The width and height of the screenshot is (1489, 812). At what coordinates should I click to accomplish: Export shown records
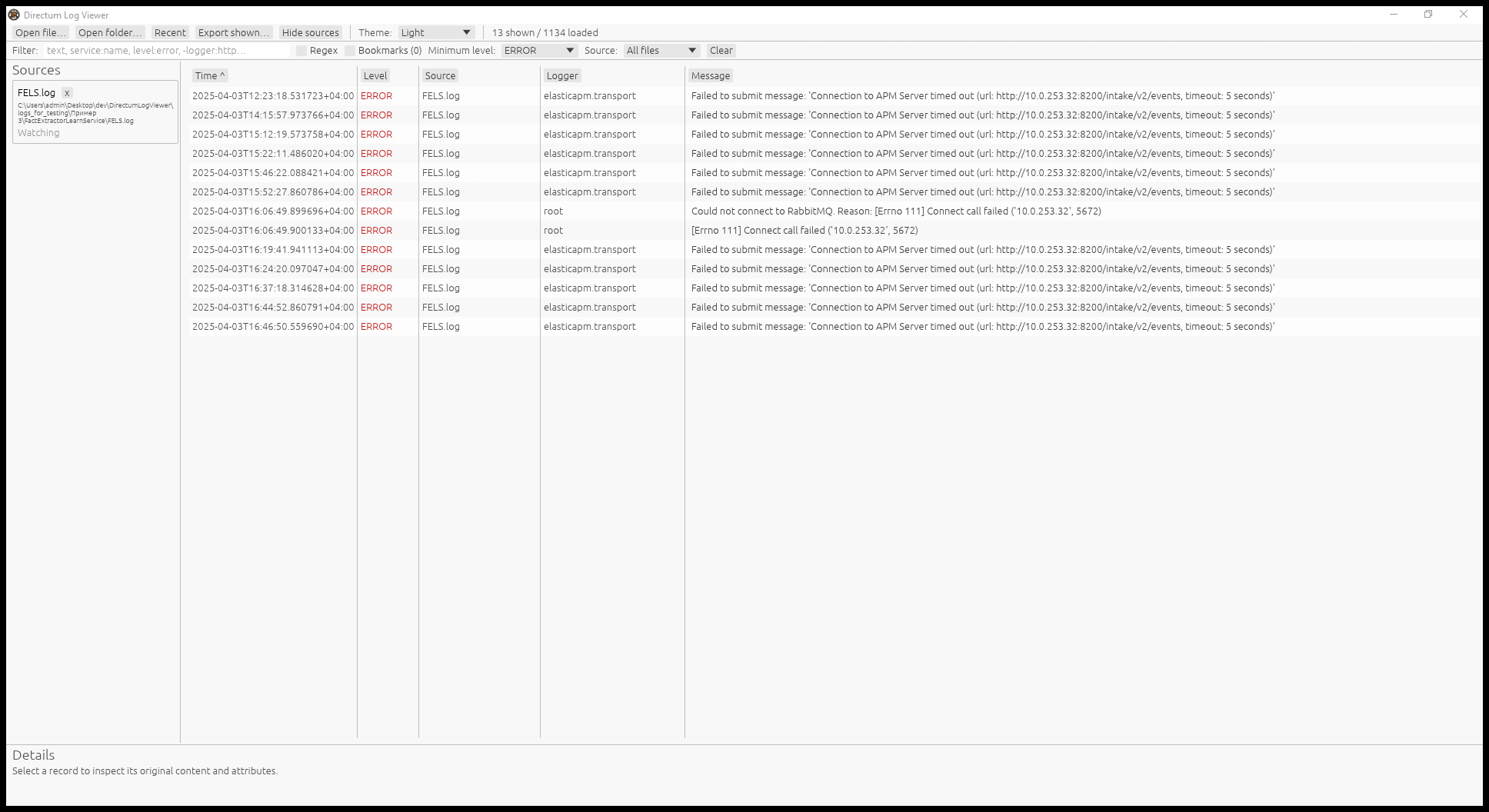(x=234, y=32)
